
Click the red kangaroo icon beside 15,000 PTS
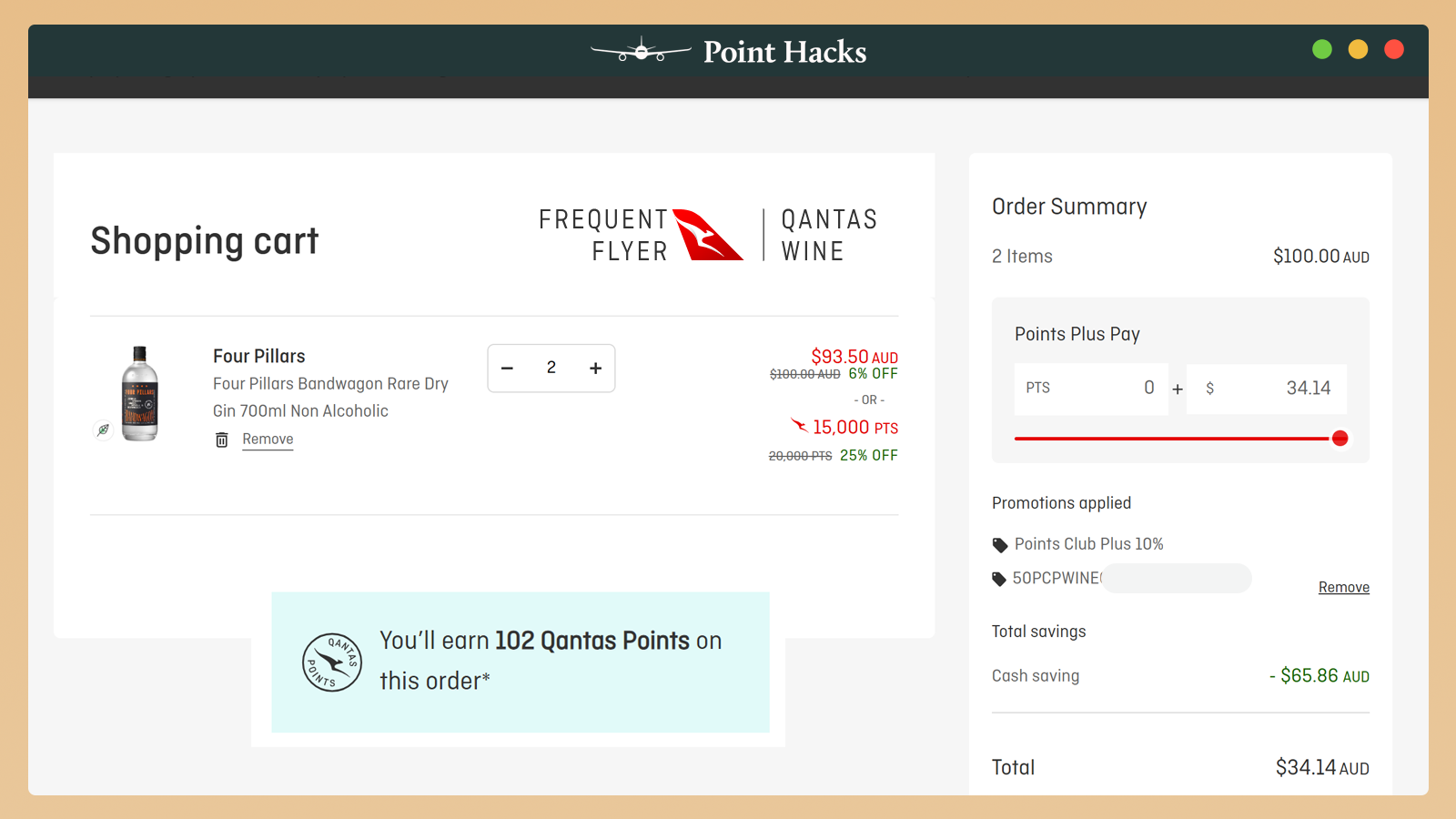[799, 426]
